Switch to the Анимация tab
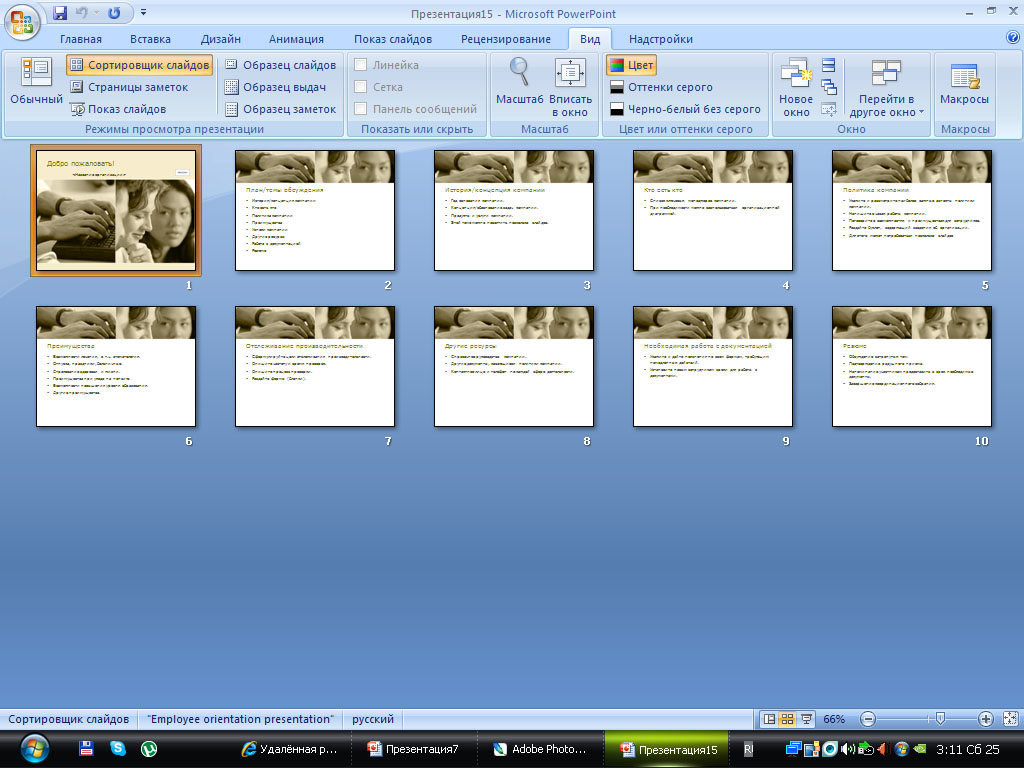This screenshot has height=768, width=1024. click(296, 39)
